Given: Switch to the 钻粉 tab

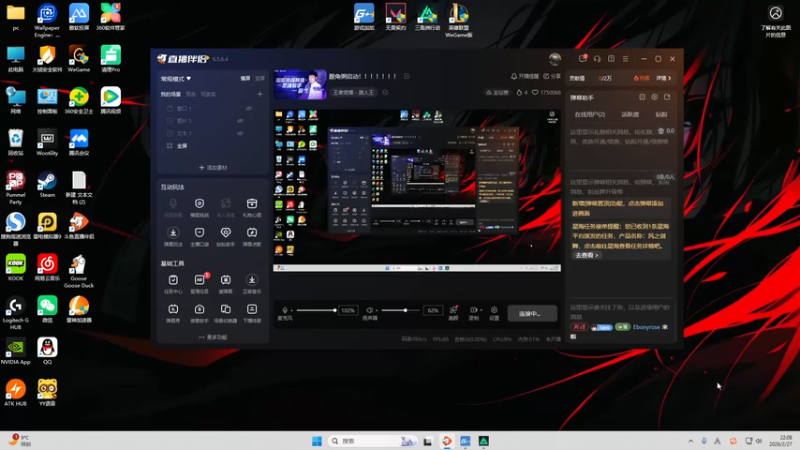Looking at the screenshot, I should tap(661, 115).
